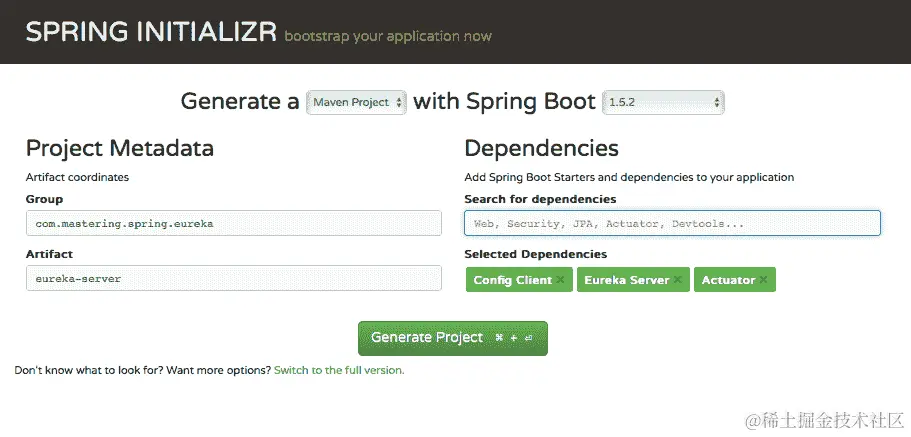
Task: Remove the Config Client dependency via its x
Action: (x=560, y=280)
